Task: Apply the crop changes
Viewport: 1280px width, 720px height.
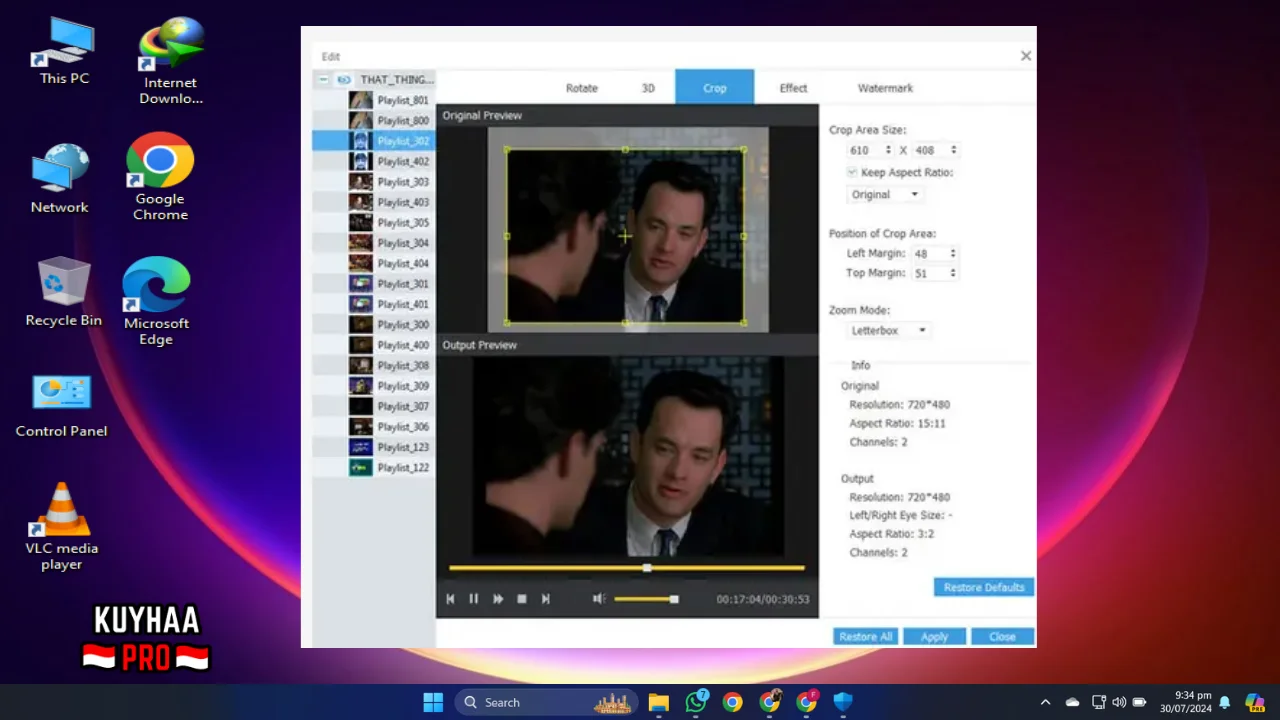Action: pos(934,636)
